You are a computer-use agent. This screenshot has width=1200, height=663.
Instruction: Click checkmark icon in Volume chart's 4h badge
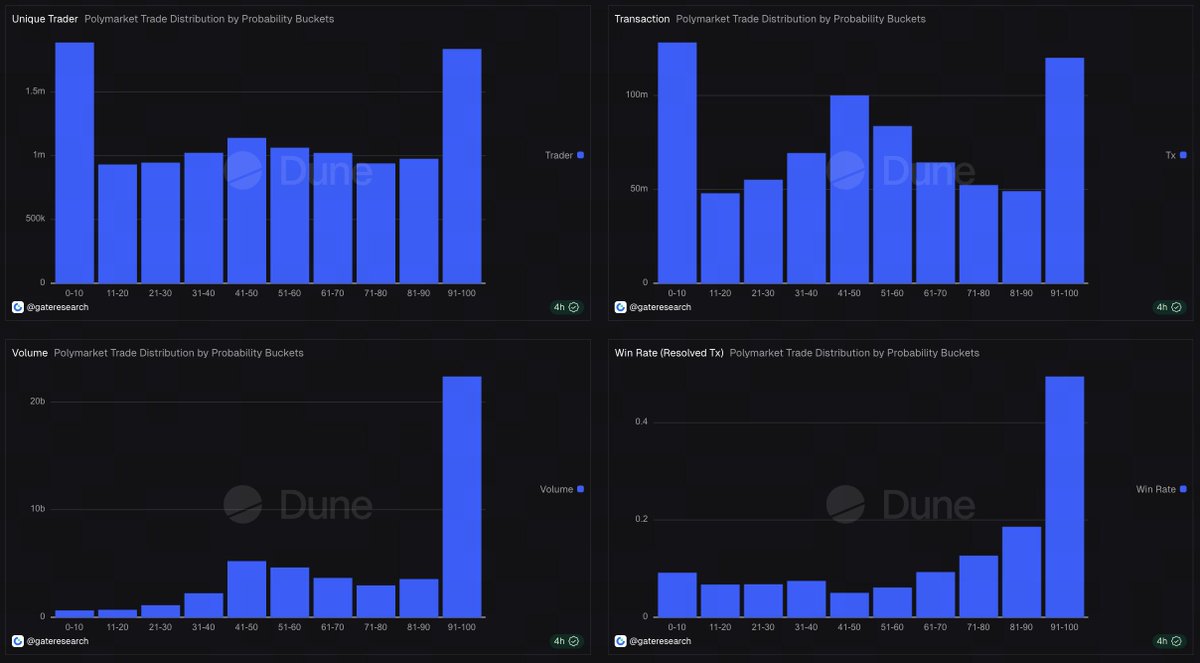point(572,641)
